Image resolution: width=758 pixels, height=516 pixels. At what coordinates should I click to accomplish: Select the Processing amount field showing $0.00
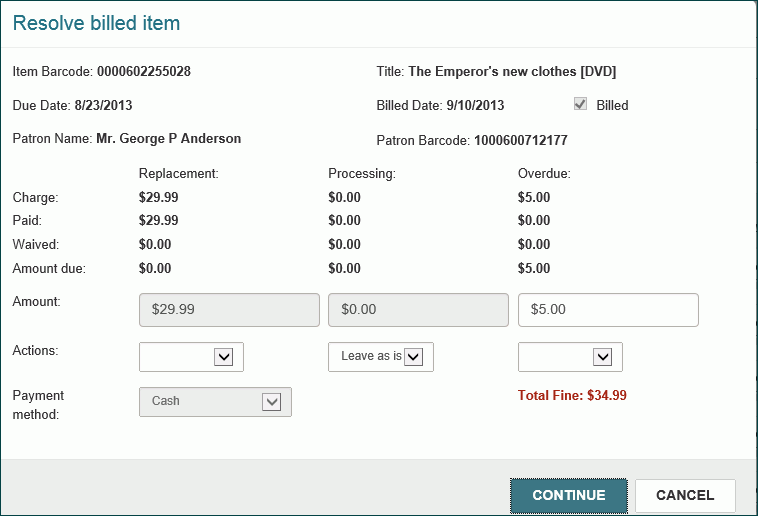coord(418,310)
